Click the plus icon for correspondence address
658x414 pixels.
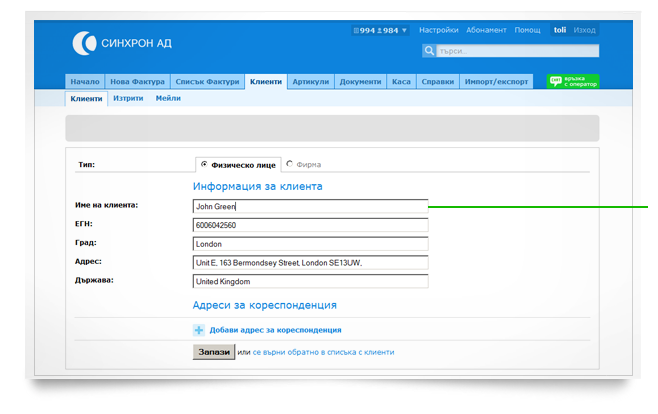point(198,329)
